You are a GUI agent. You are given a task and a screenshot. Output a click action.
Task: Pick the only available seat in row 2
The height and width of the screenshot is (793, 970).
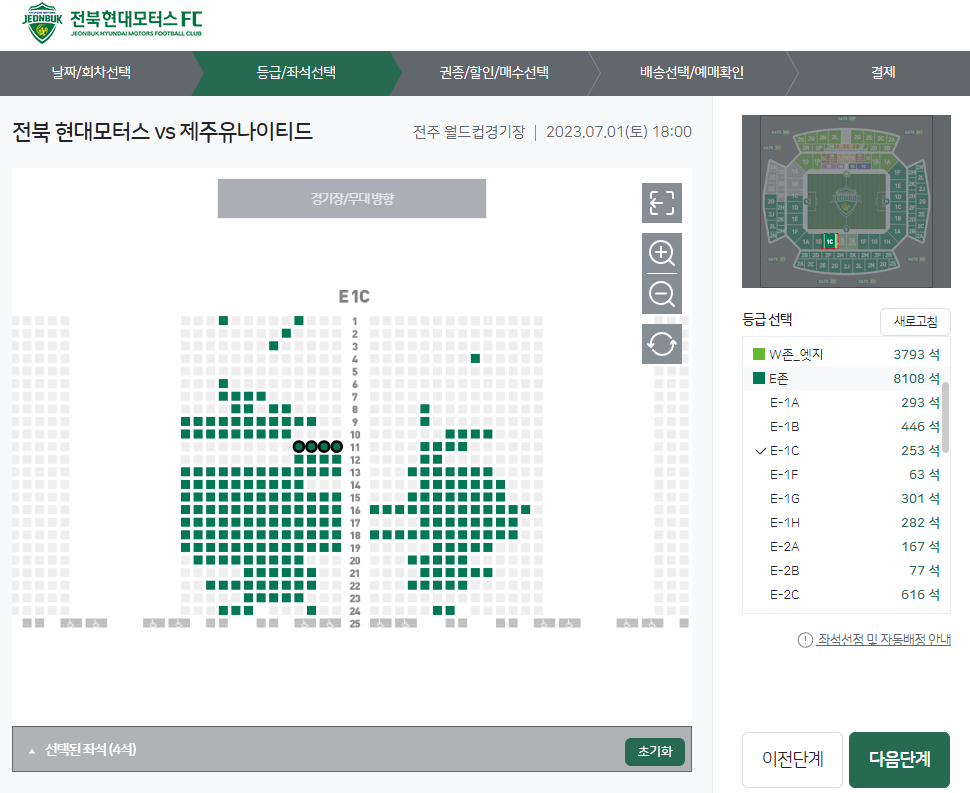(286, 333)
